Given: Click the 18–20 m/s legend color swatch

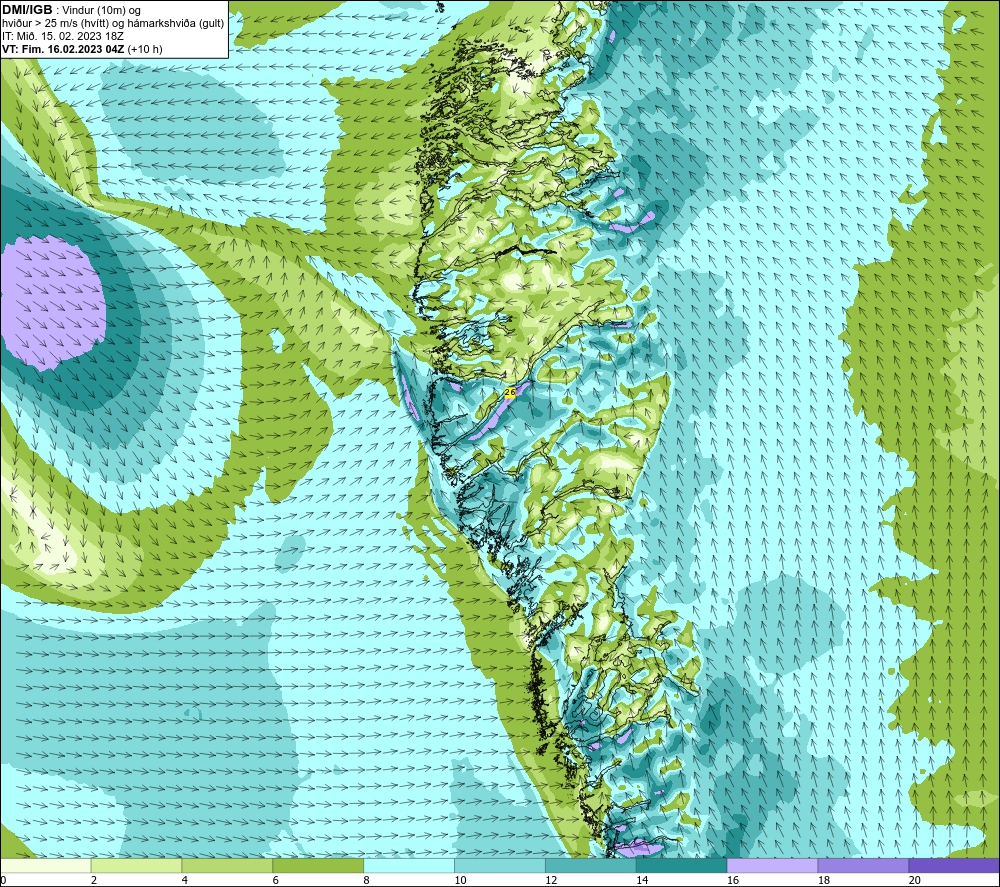Looking at the screenshot, I should click(x=863, y=865).
